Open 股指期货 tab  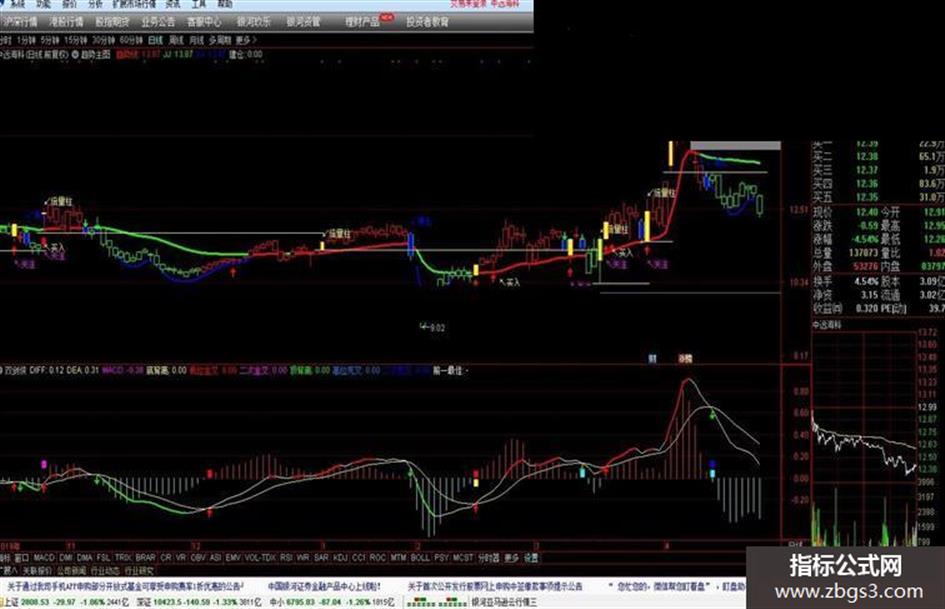tap(113, 22)
